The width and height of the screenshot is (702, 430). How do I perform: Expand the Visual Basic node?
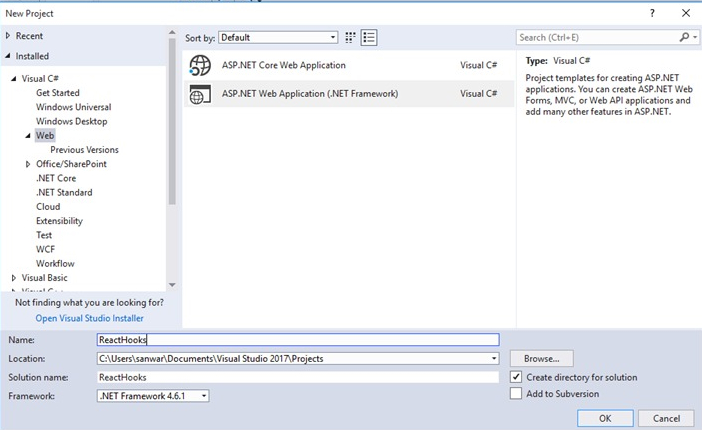point(14,278)
